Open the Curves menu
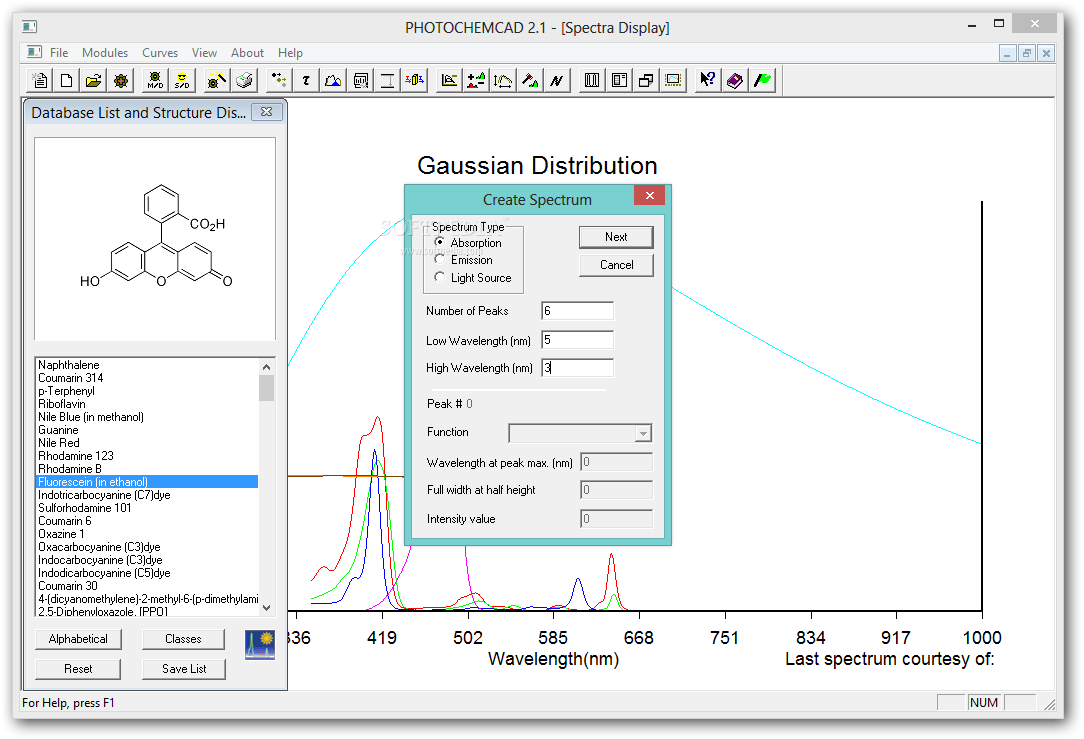Screen dimensions: 1084x739 (160, 53)
